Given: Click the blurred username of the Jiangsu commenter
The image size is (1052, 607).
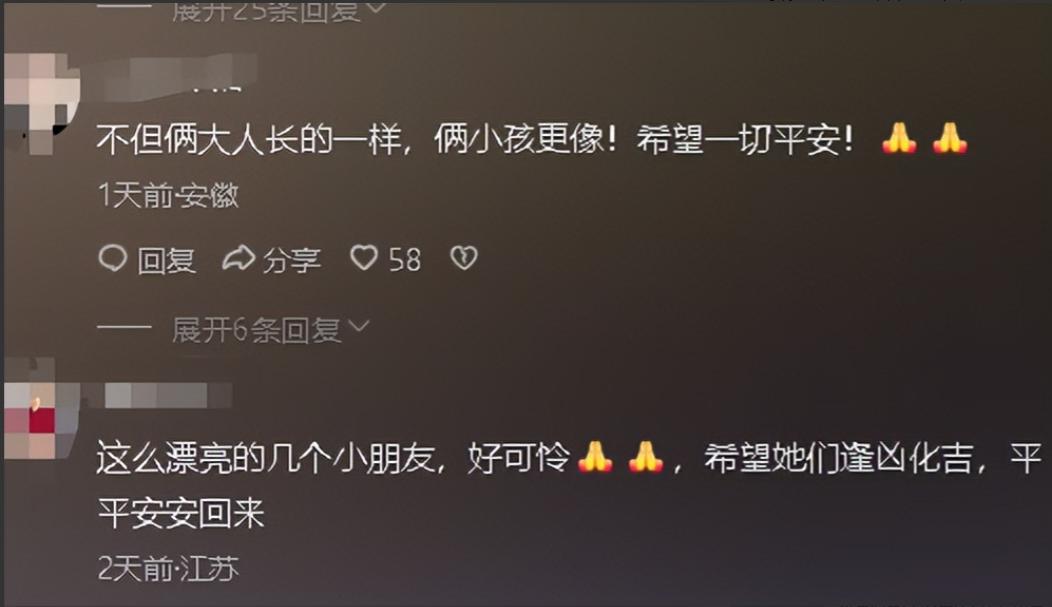Looking at the screenshot, I should click(168, 396).
